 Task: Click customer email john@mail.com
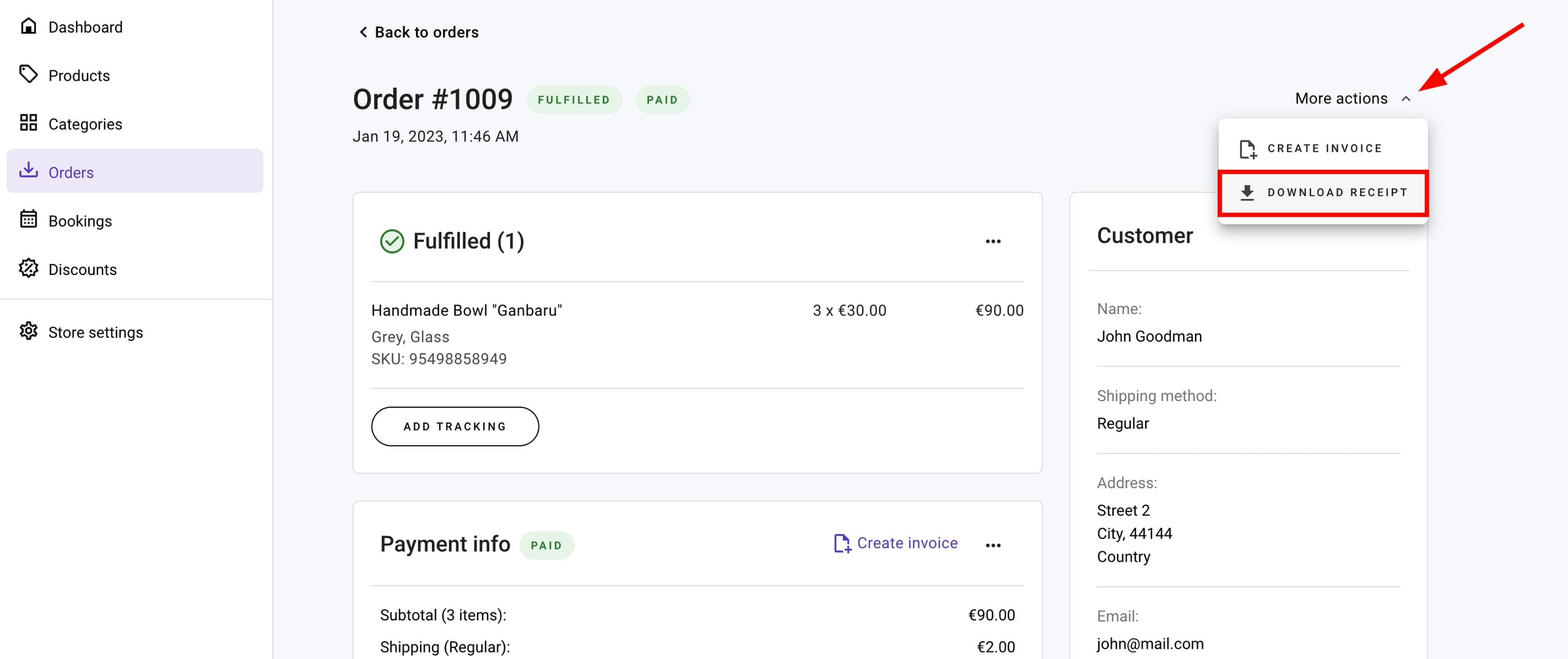(x=1150, y=644)
